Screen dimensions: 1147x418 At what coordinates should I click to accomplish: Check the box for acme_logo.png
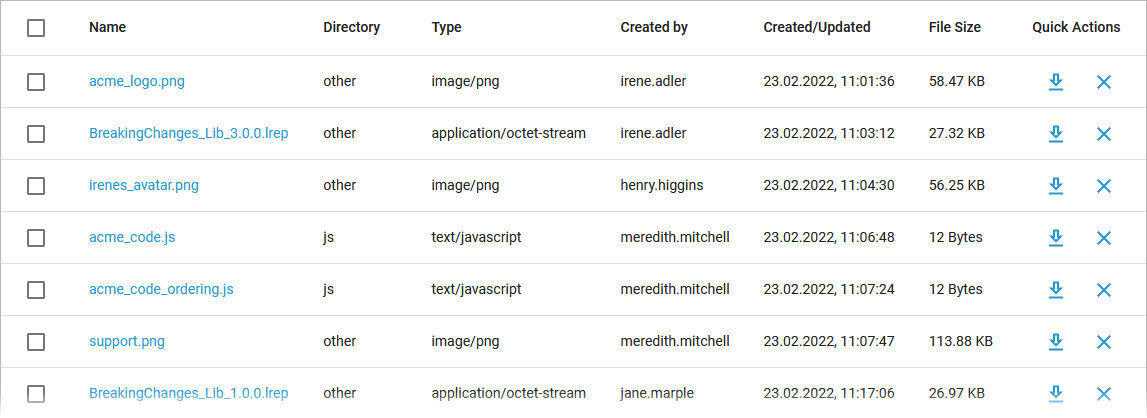coord(36,82)
